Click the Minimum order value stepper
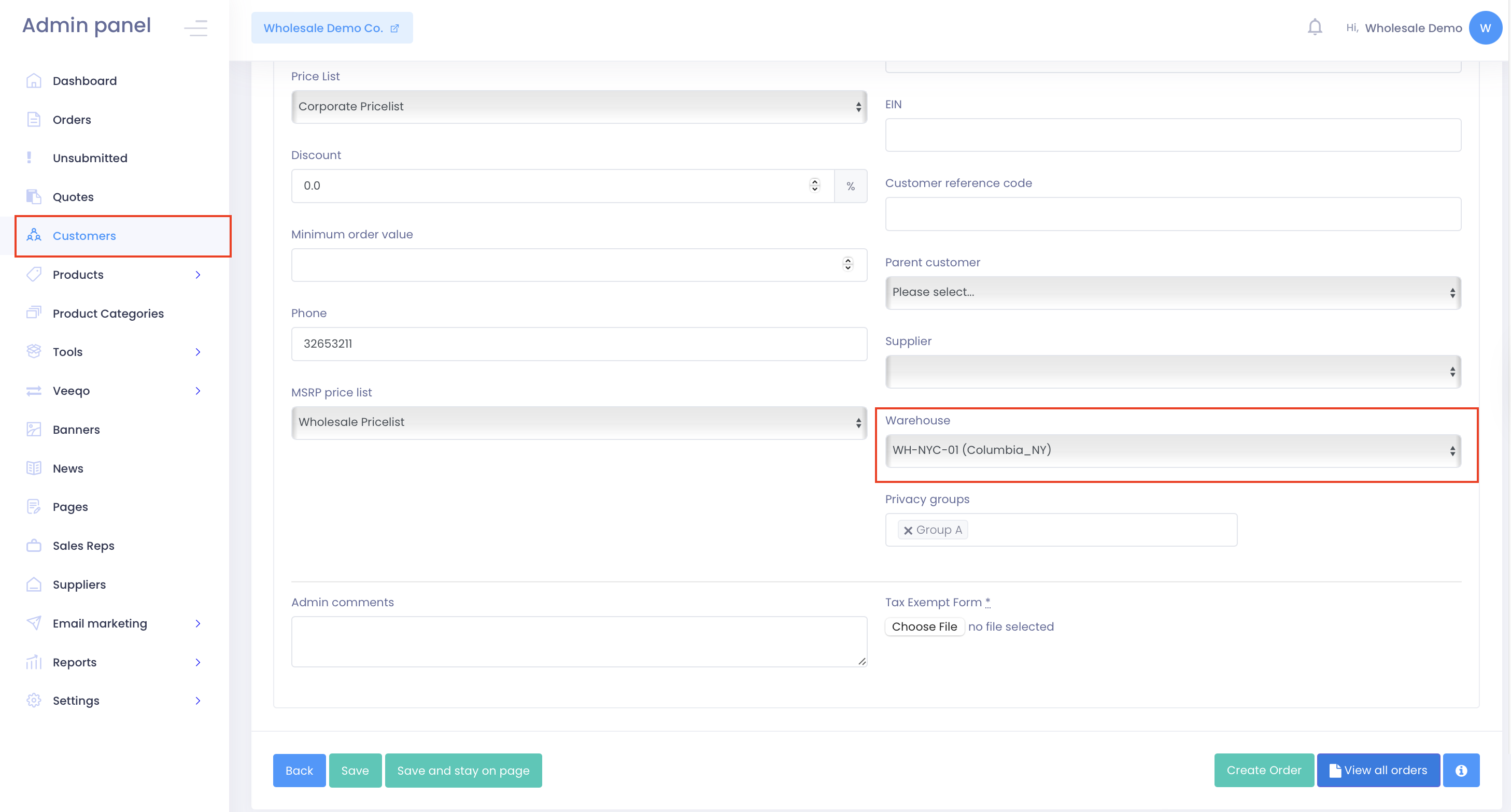Screen dimensions: 1511x812 click(x=847, y=264)
